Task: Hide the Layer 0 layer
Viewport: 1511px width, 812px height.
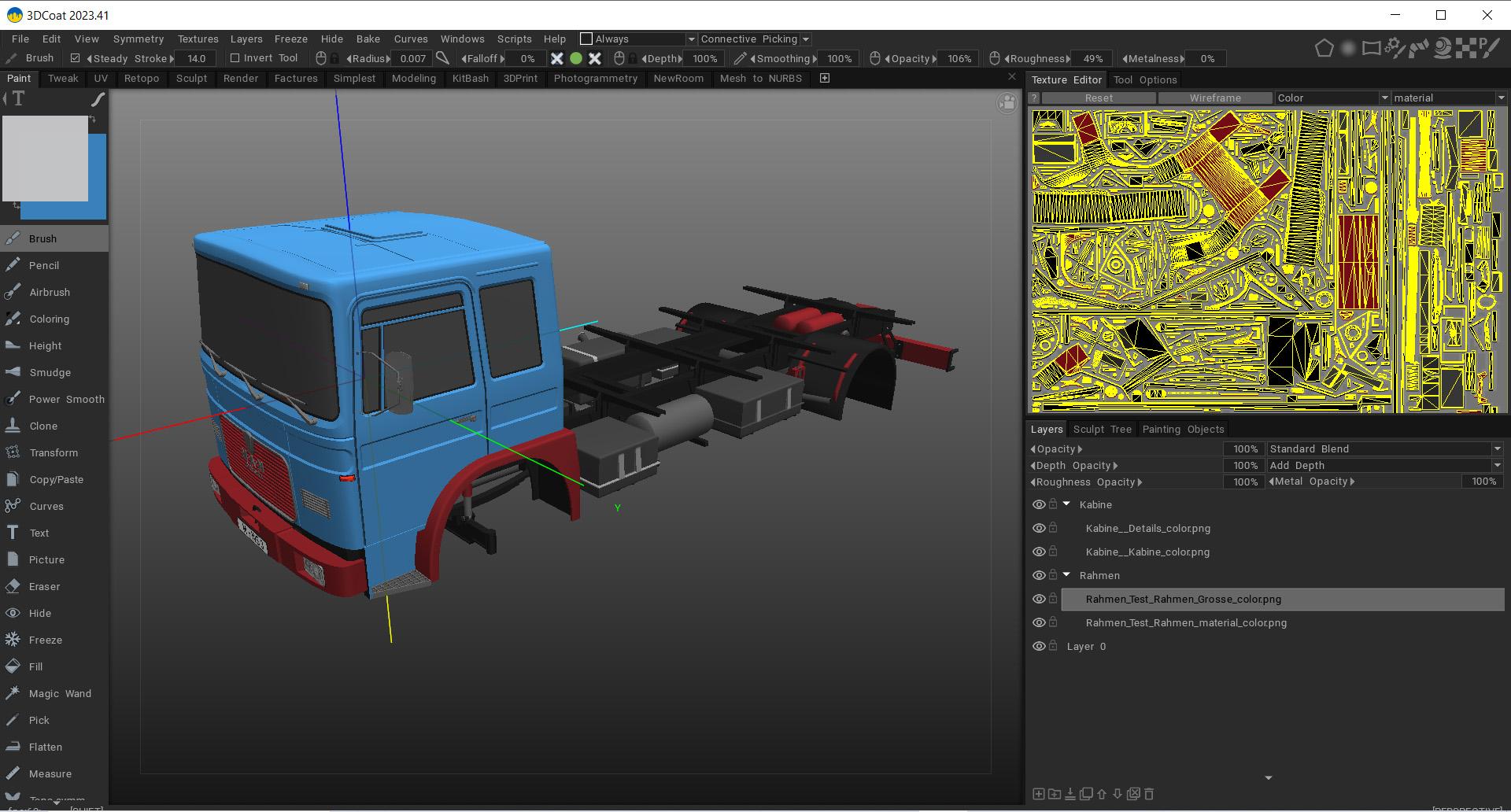Action: (1039, 646)
